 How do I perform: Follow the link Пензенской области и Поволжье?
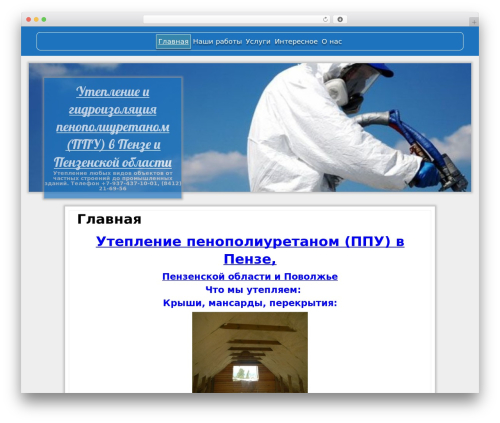250,276
